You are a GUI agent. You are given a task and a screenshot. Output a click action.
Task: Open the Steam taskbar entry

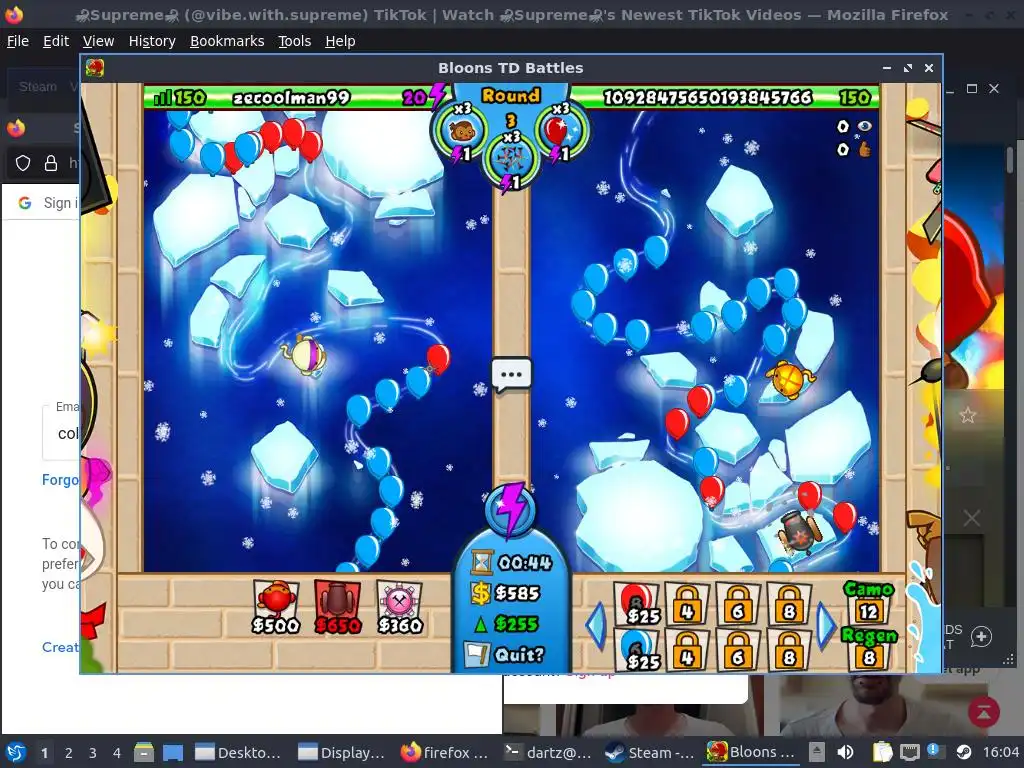649,752
